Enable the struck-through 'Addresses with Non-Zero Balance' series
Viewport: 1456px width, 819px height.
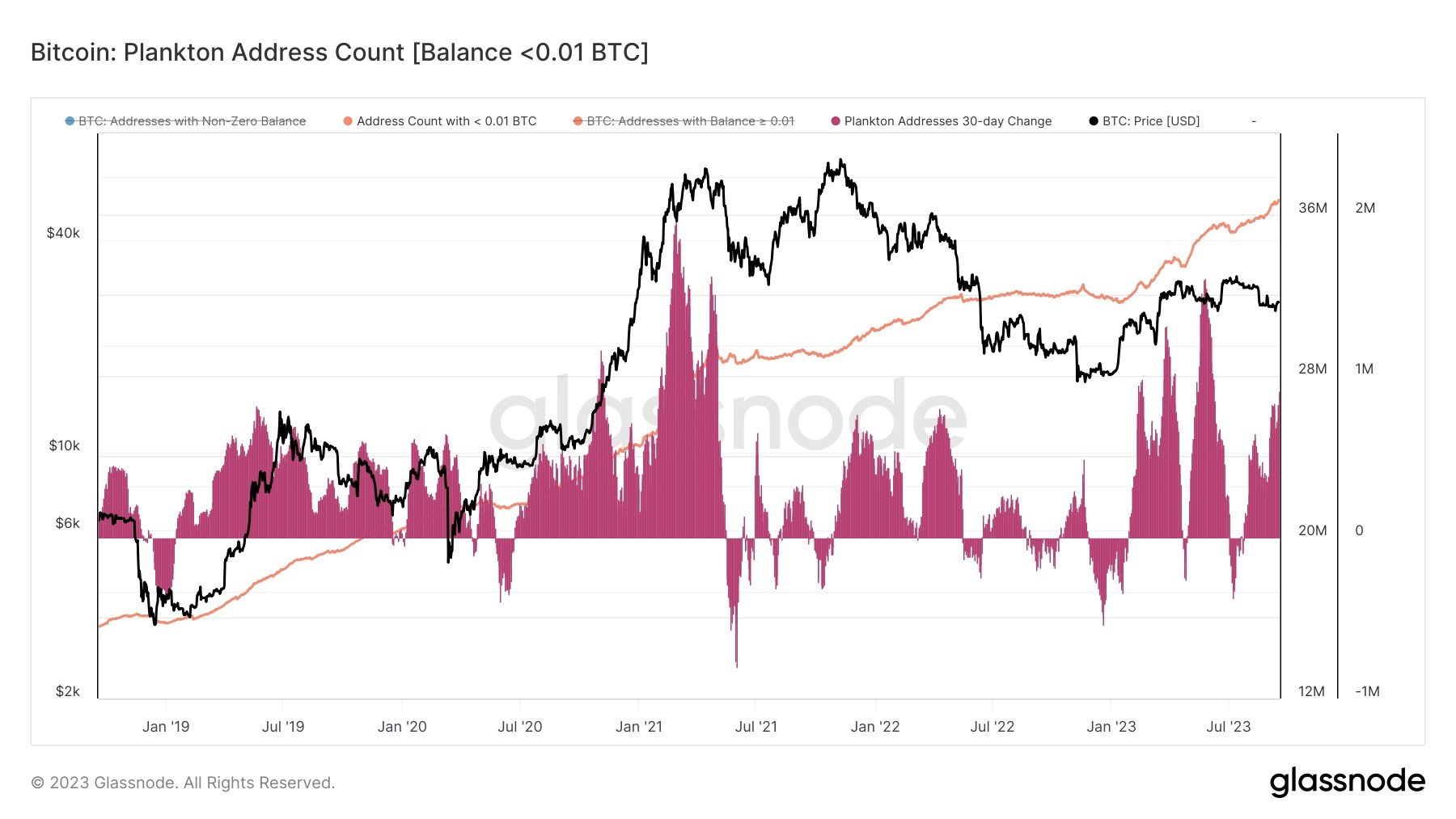pyautogui.click(x=192, y=121)
